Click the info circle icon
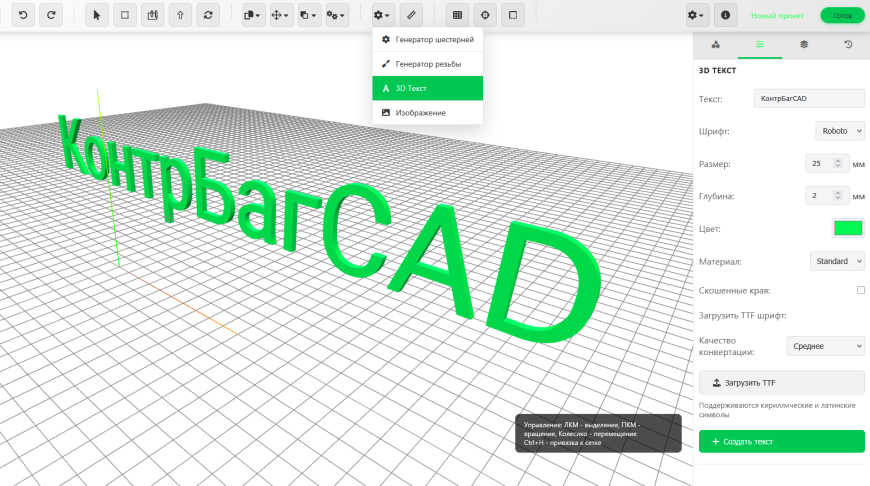 pos(725,15)
